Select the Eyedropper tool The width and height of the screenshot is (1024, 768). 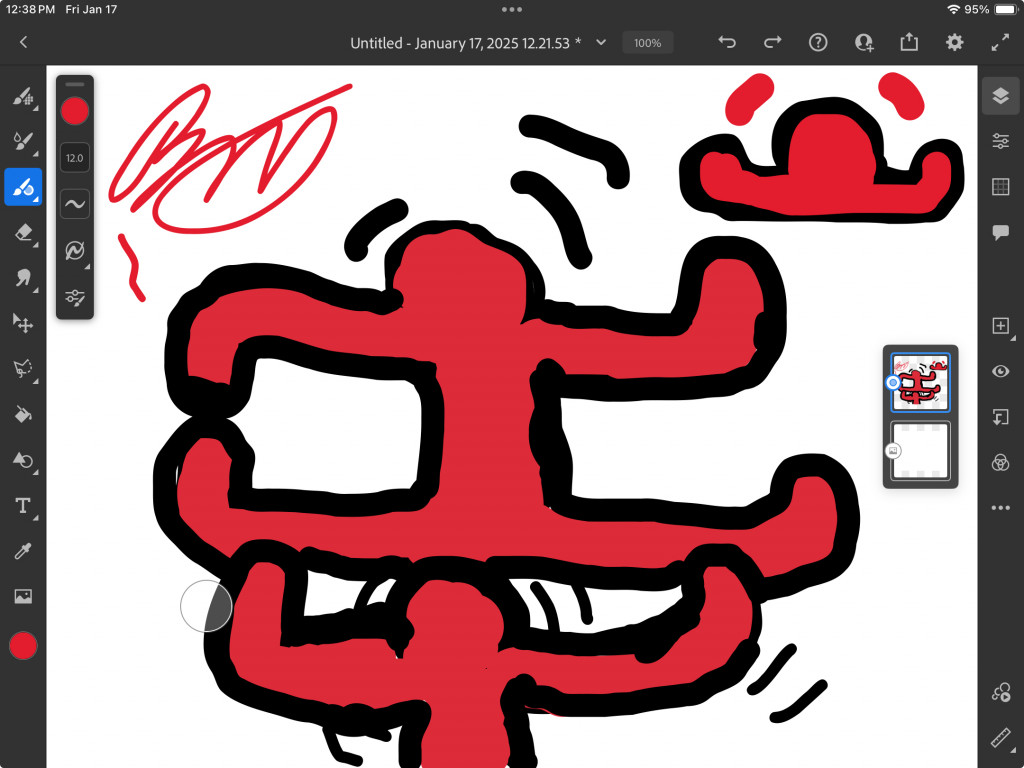point(22,551)
